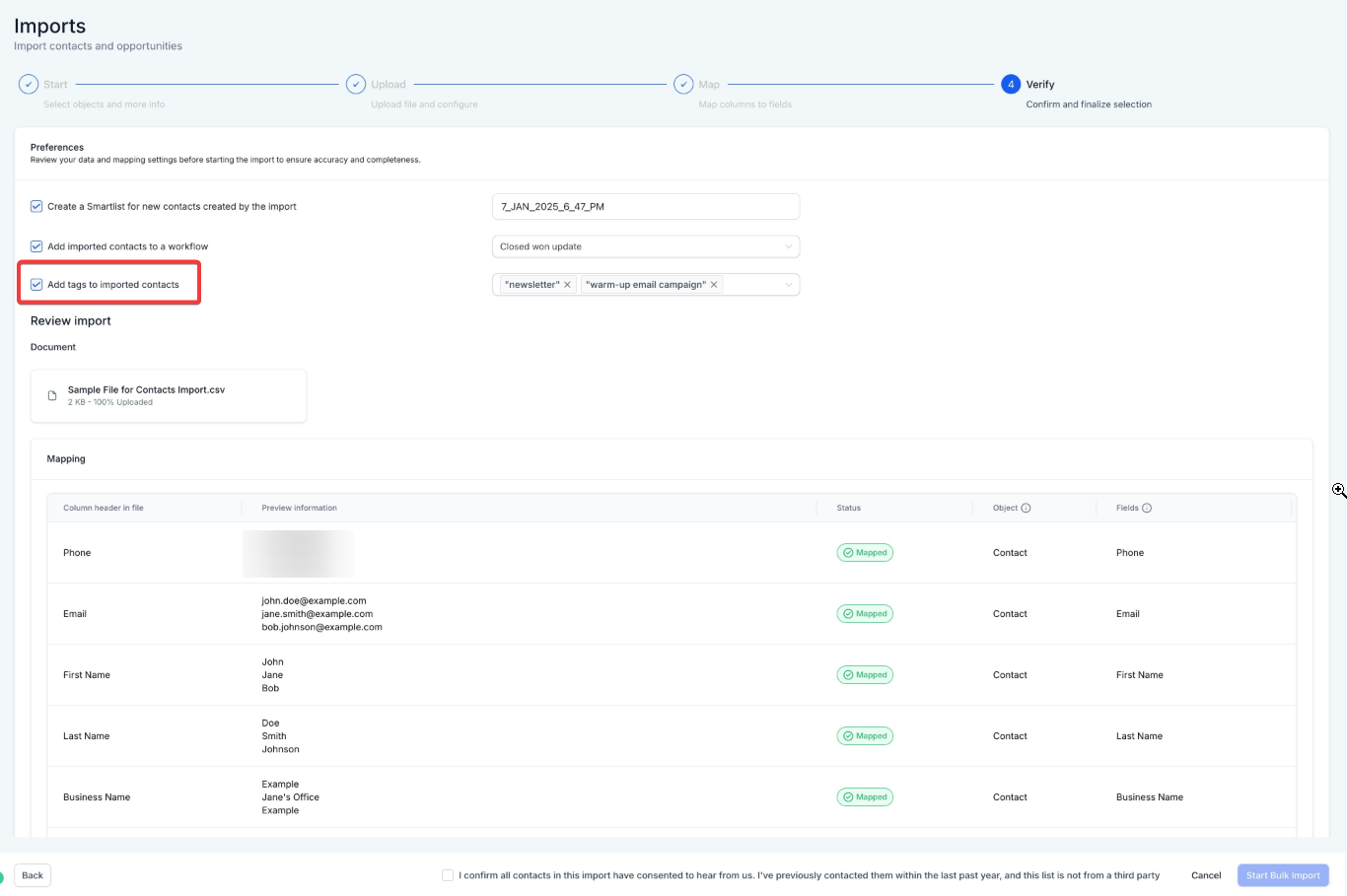Toggle Add imported contacts to a workflow

36,246
